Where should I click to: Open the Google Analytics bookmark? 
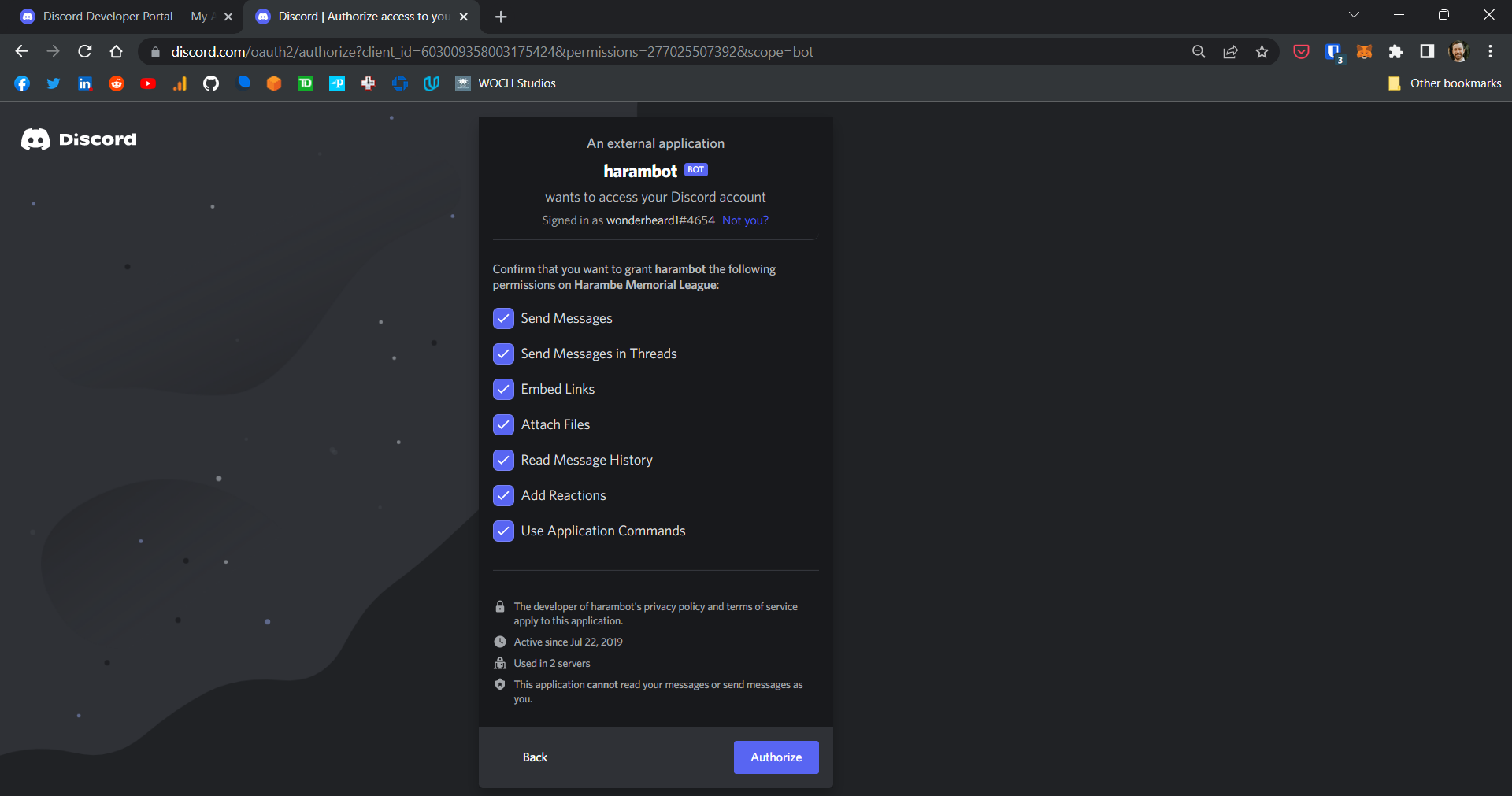point(180,83)
